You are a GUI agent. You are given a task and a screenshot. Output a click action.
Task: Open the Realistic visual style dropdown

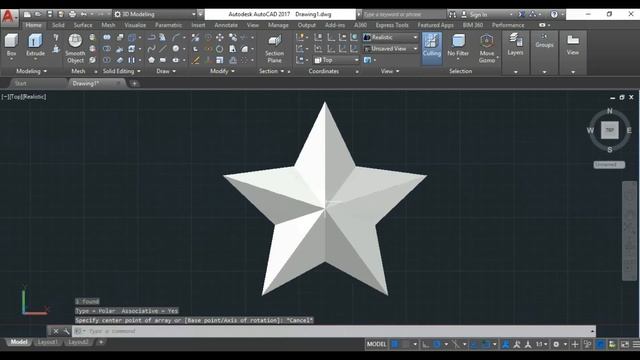(391, 37)
